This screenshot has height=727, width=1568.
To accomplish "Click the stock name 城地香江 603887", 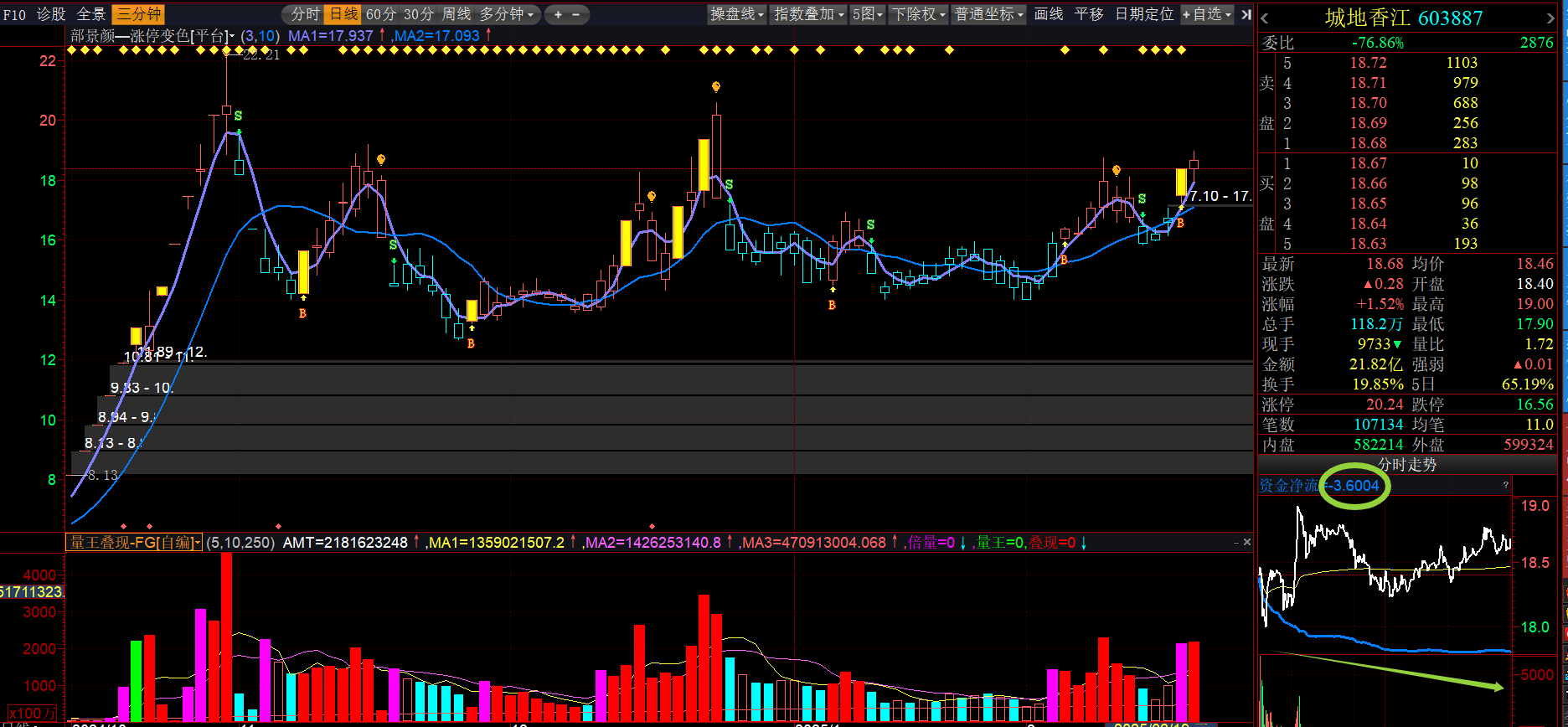I will tap(1404, 18).
